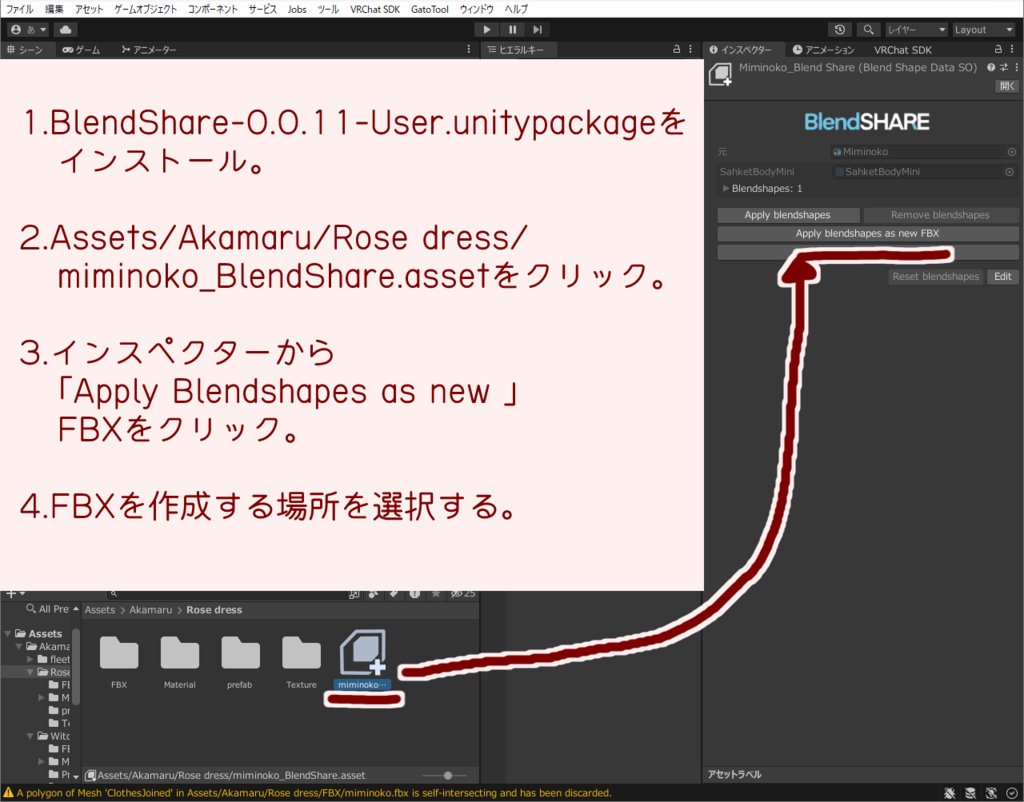Click the 開く button
This screenshot has height=802, width=1024.
(x=1007, y=86)
